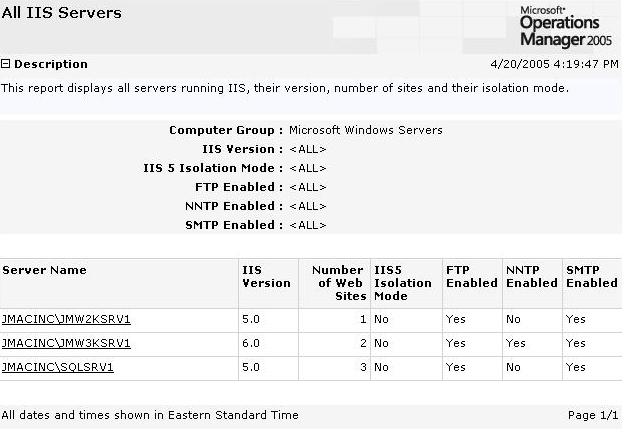Screen dimensions: 624x432
Task: Click the All IIS Servers report title
Action: pyautogui.click(x=61, y=13)
